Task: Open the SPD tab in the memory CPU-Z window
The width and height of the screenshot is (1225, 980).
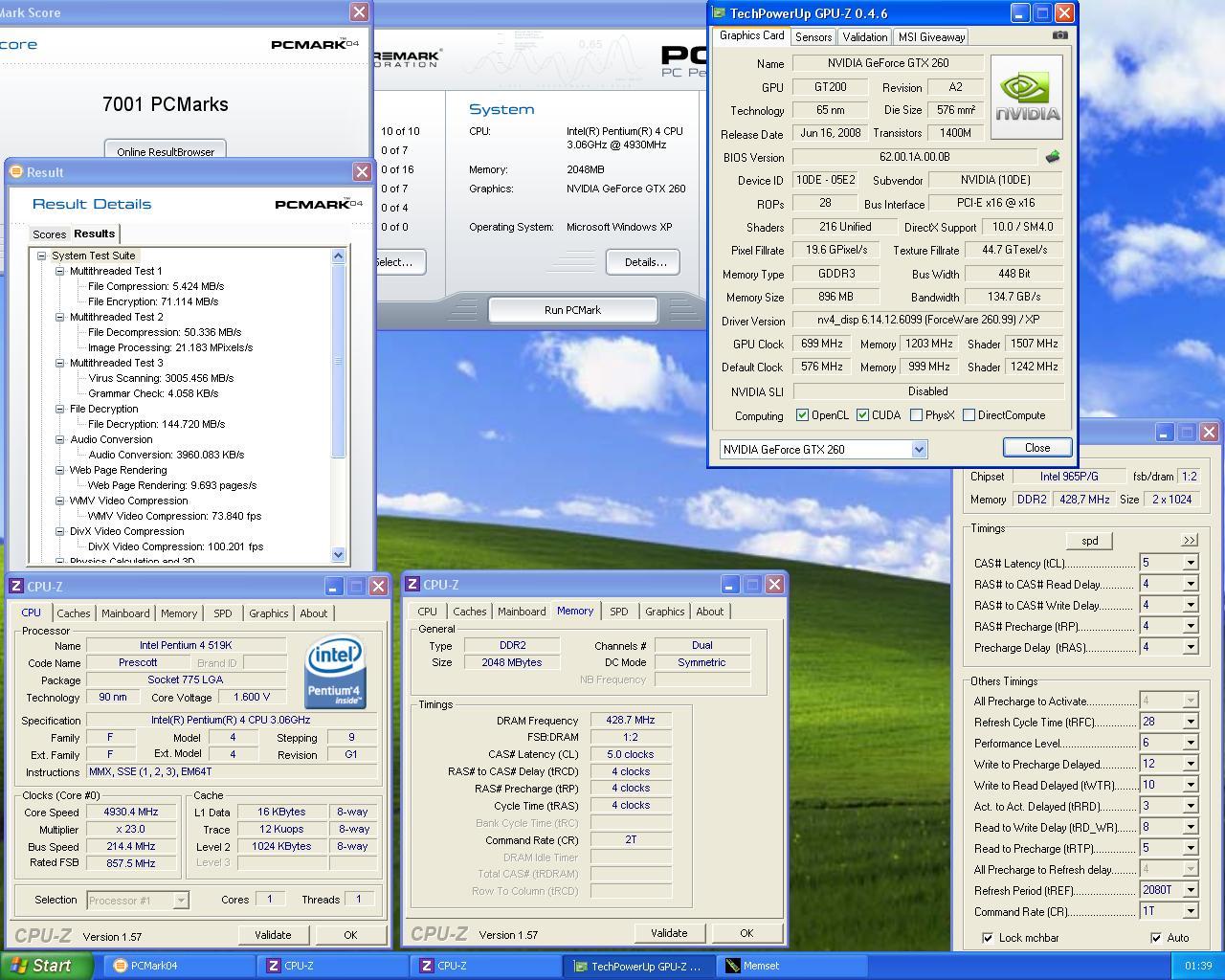Action: coord(619,612)
